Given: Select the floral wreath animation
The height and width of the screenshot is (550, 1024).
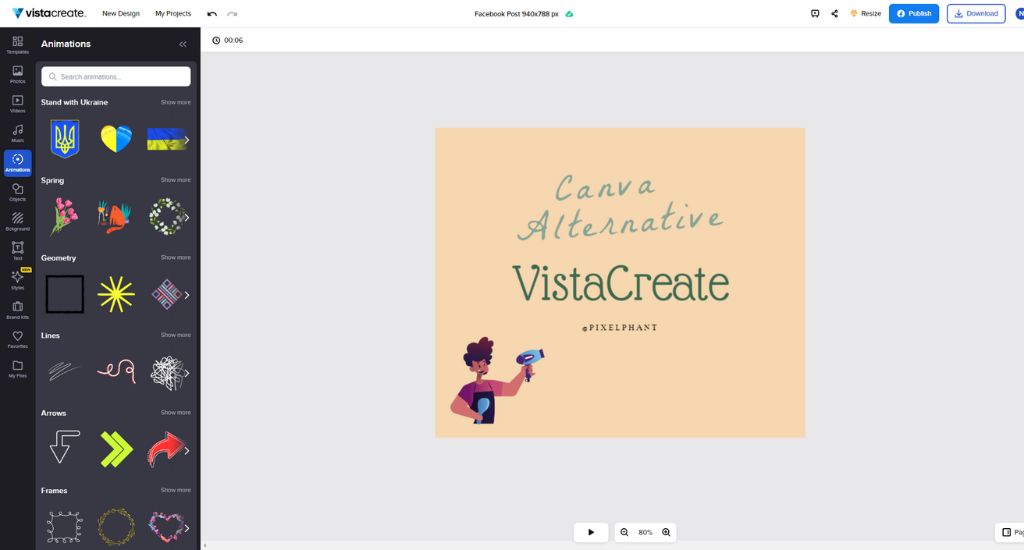Looking at the screenshot, I should pyautogui.click(x=167, y=217).
